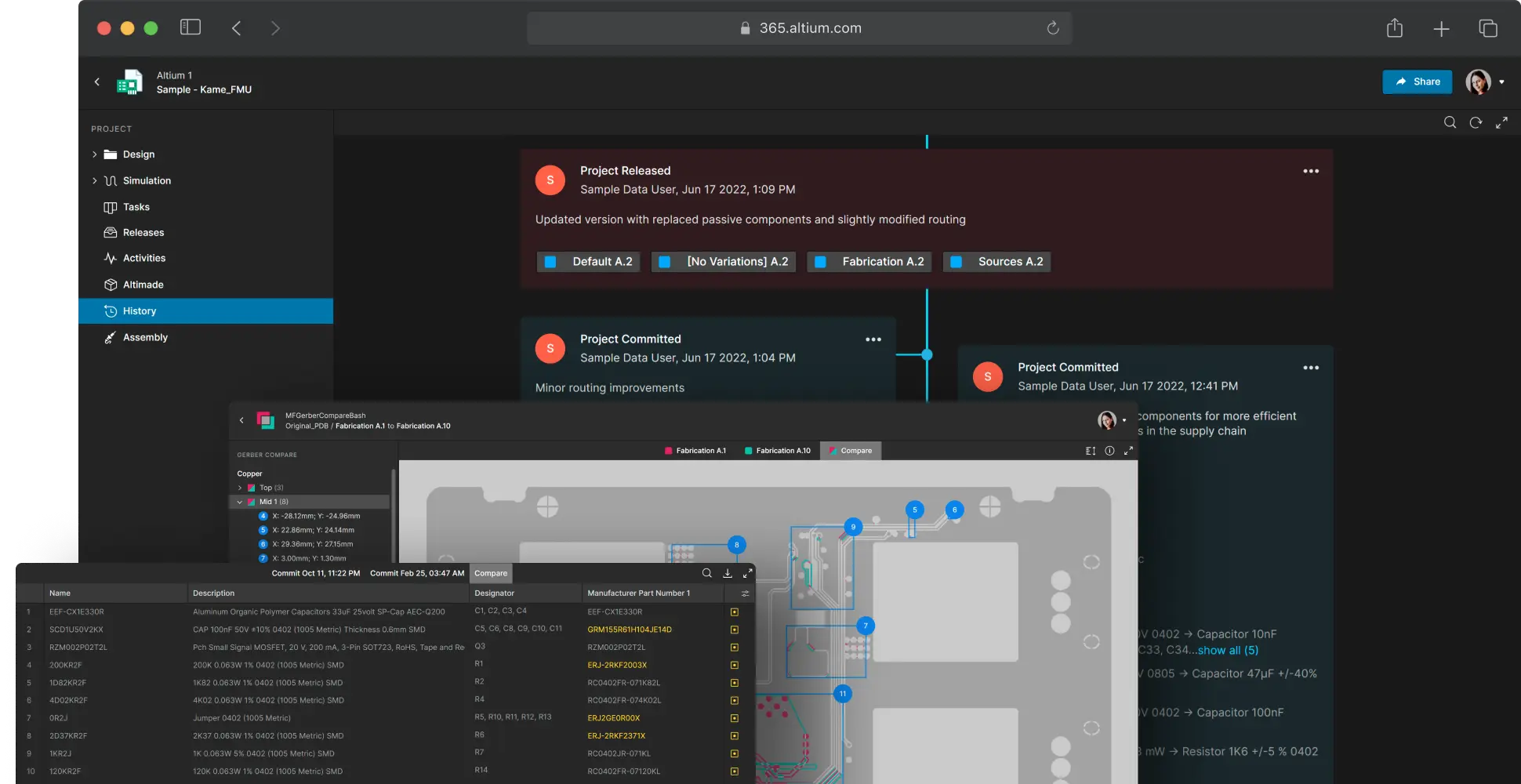This screenshot has width=1521, height=784.
Task: Open options menu for Project Released event
Action: coord(1310,171)
